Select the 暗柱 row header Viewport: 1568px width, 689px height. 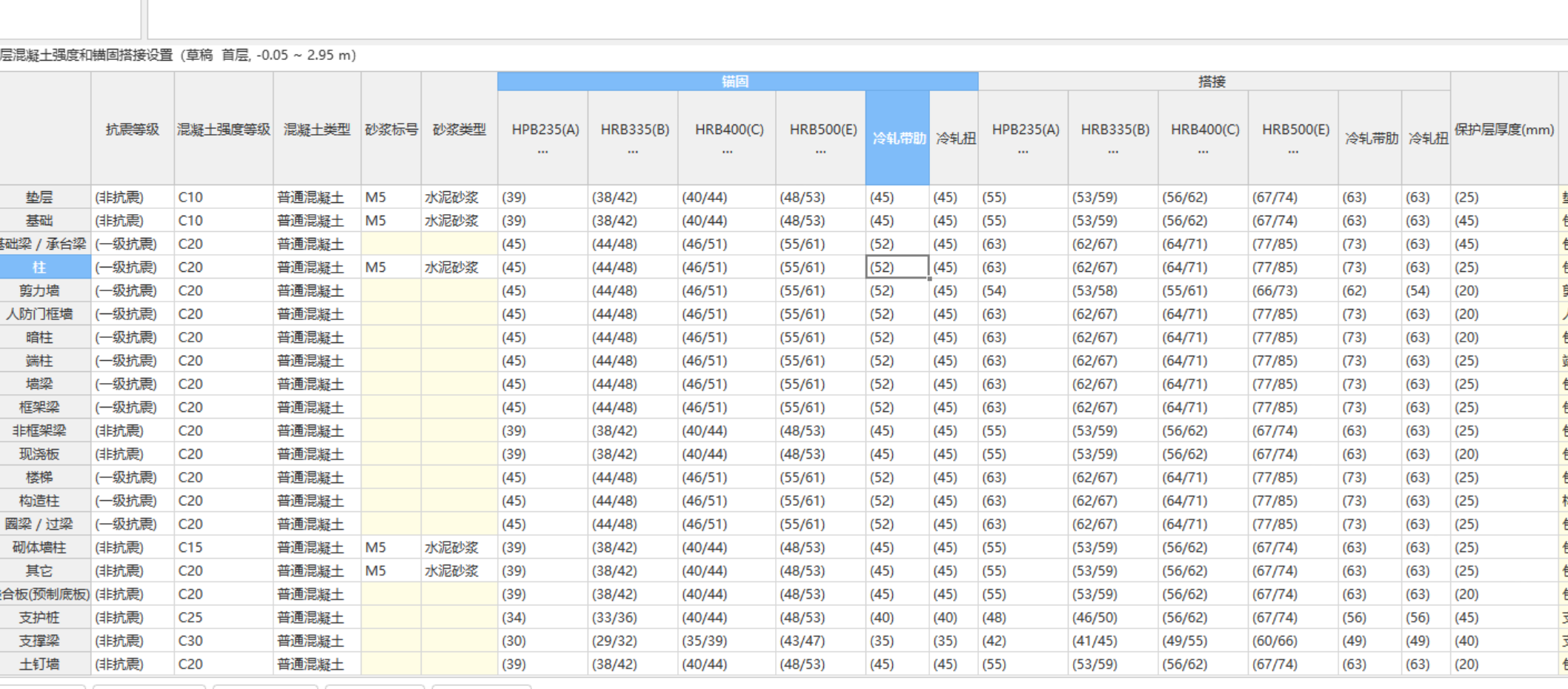click(44, 337)
